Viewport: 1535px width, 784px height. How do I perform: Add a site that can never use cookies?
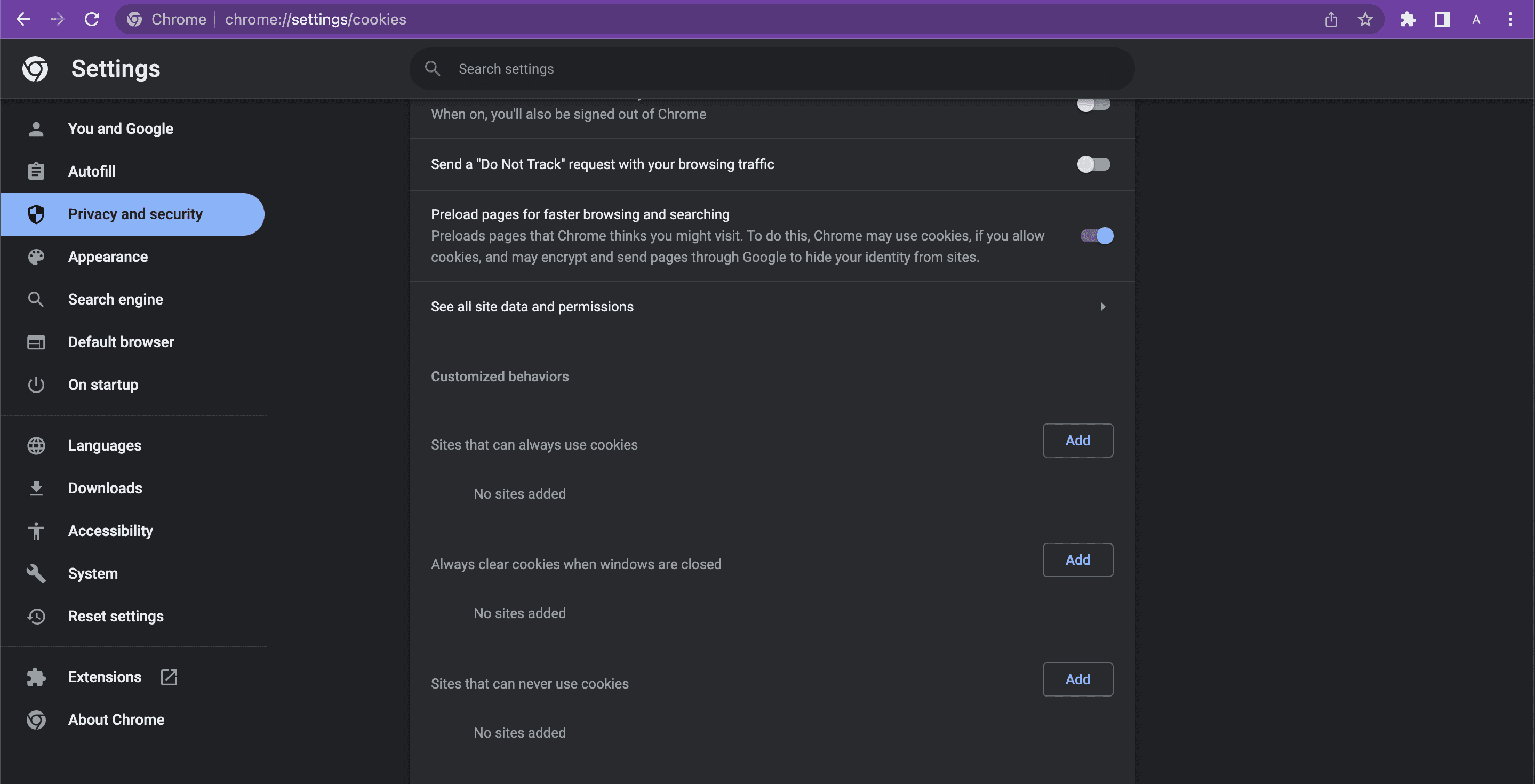1077,679
